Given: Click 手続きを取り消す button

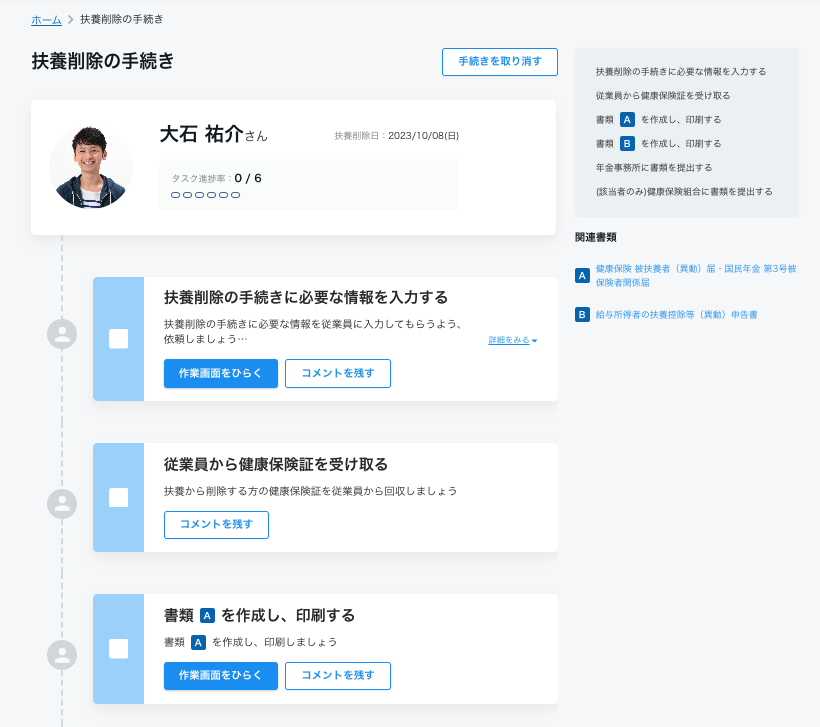Looking at the screenshot, I should pos(499,62).
